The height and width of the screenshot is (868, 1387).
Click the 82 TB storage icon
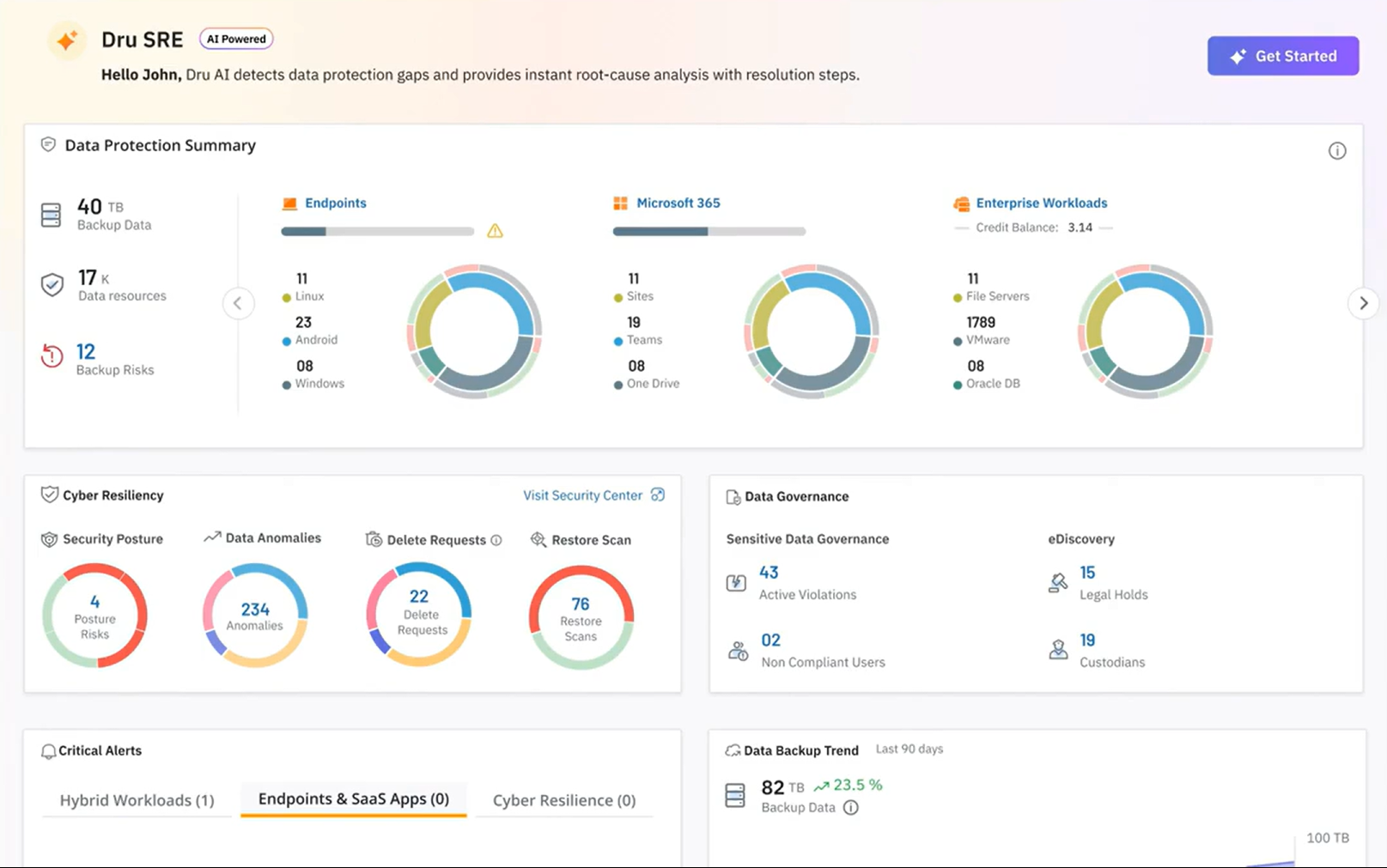click(x=735, y=795)
